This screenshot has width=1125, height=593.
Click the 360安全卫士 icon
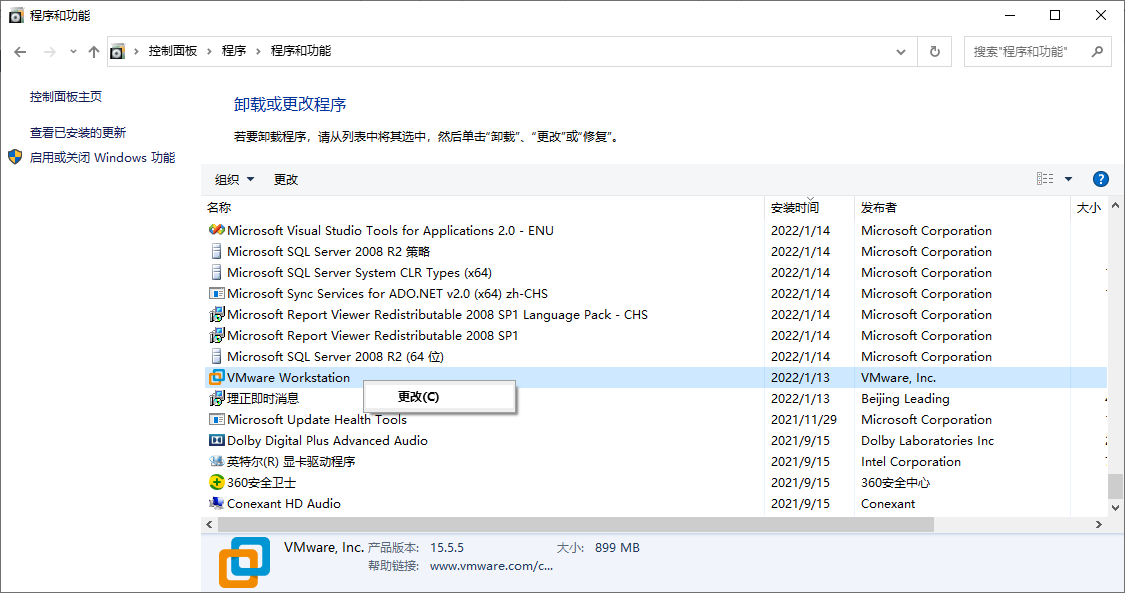point(216,482)
